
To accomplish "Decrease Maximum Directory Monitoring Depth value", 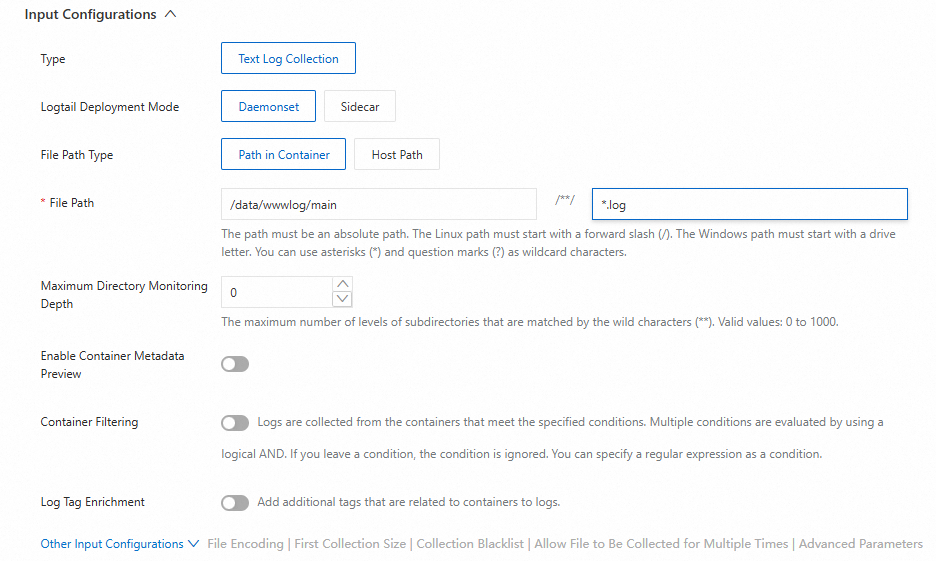I will (343, 299).
